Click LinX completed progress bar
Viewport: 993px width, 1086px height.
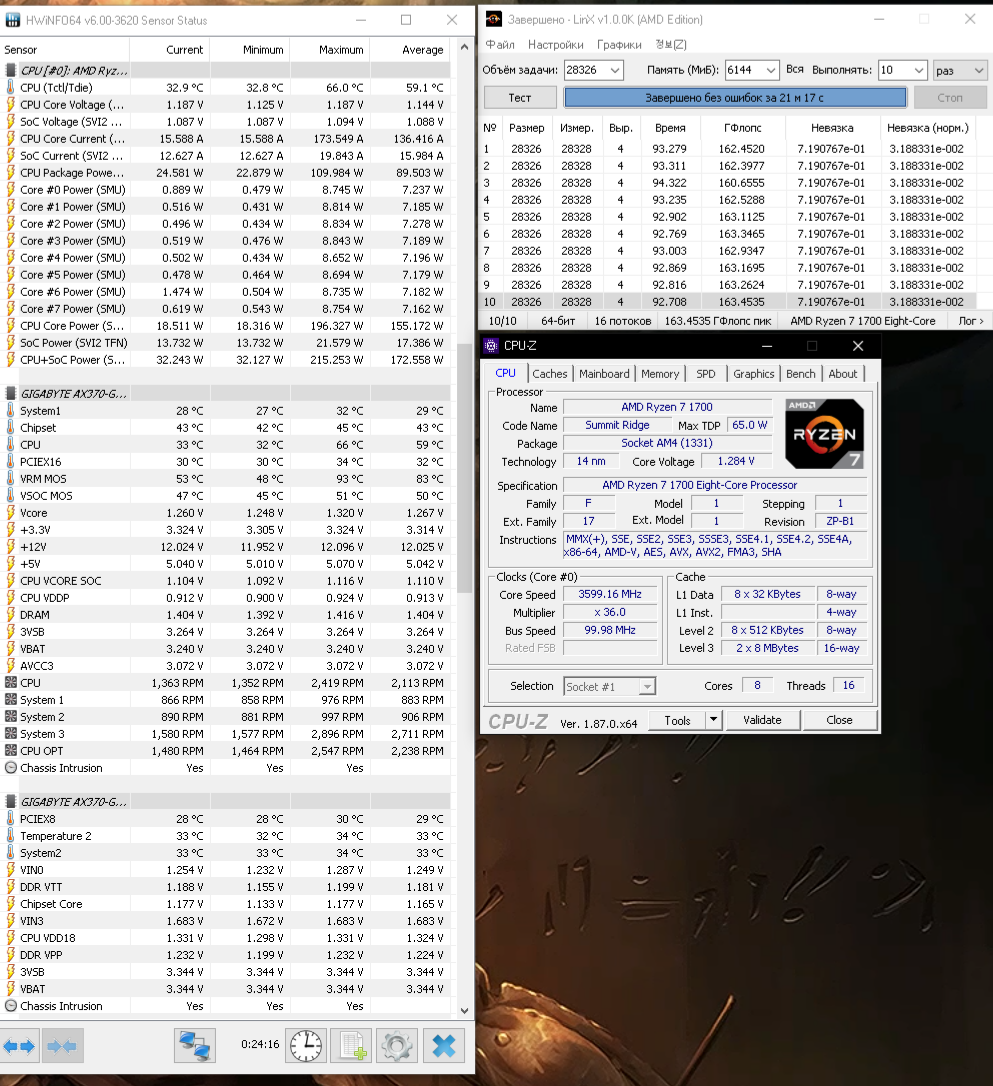tap(735, 98)
